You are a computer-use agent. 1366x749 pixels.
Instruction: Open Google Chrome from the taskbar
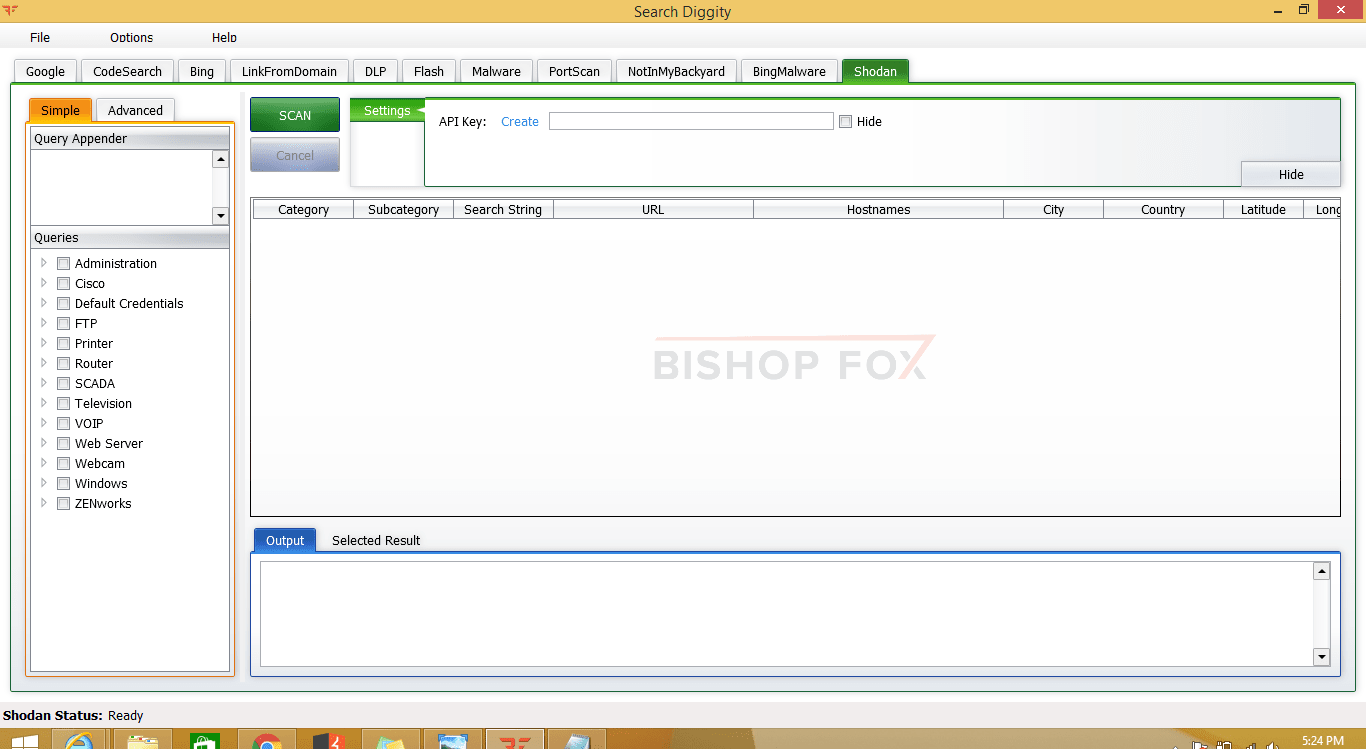(x=266, y=741)
